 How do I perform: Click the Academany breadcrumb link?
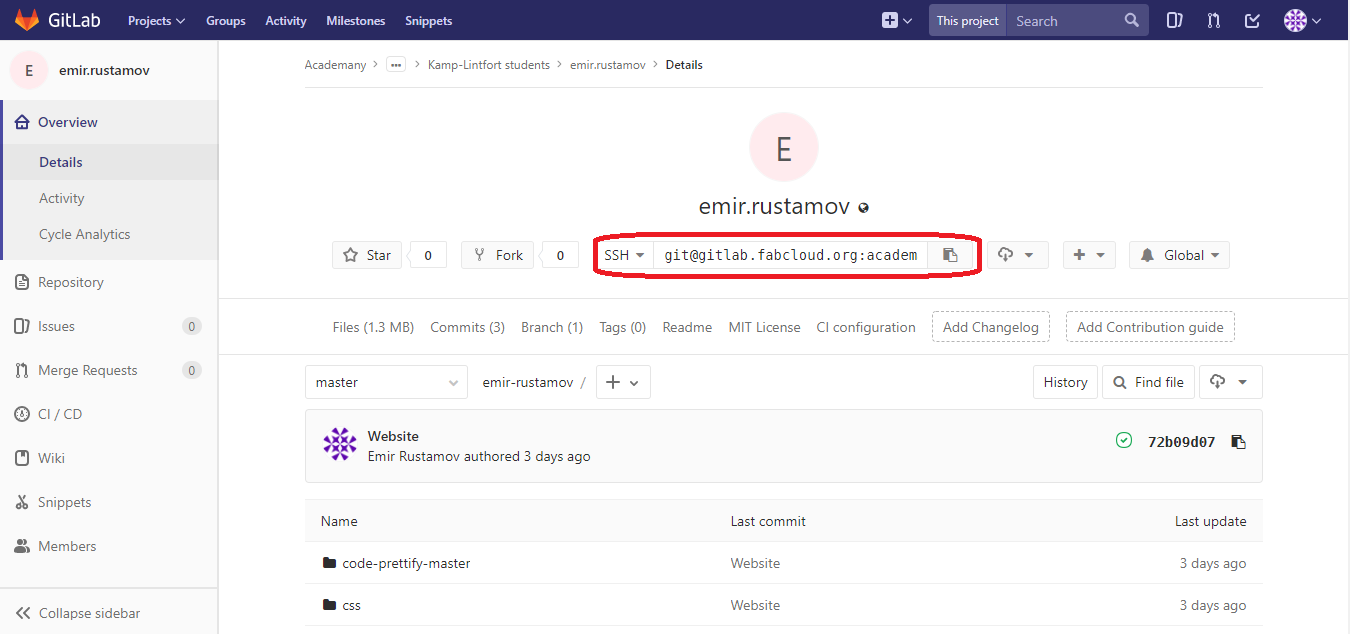tap(335, 65)
